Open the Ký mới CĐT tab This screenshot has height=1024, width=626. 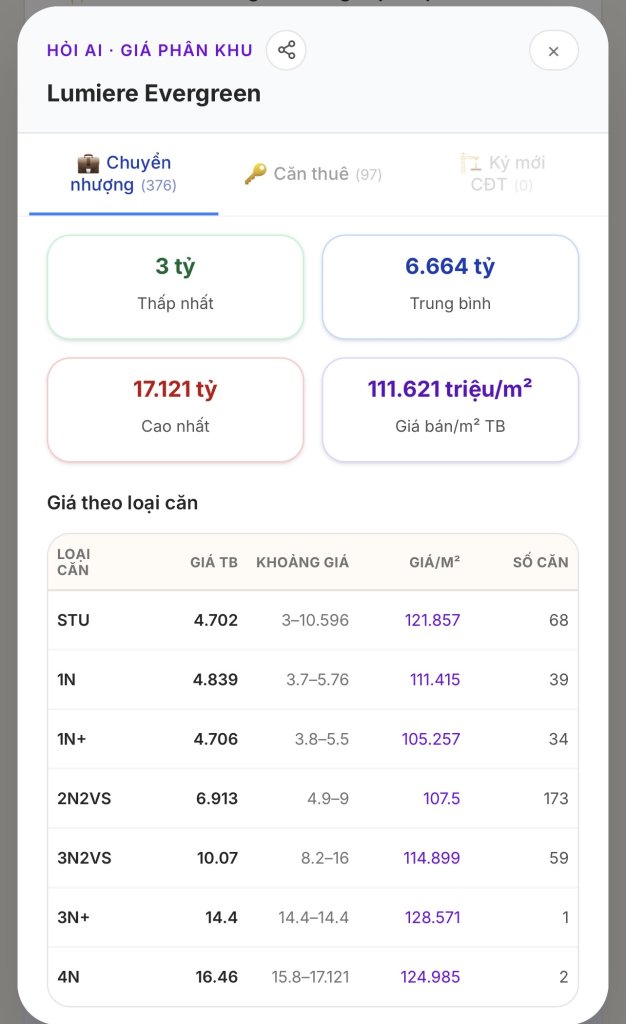click(x=502, y=174)
